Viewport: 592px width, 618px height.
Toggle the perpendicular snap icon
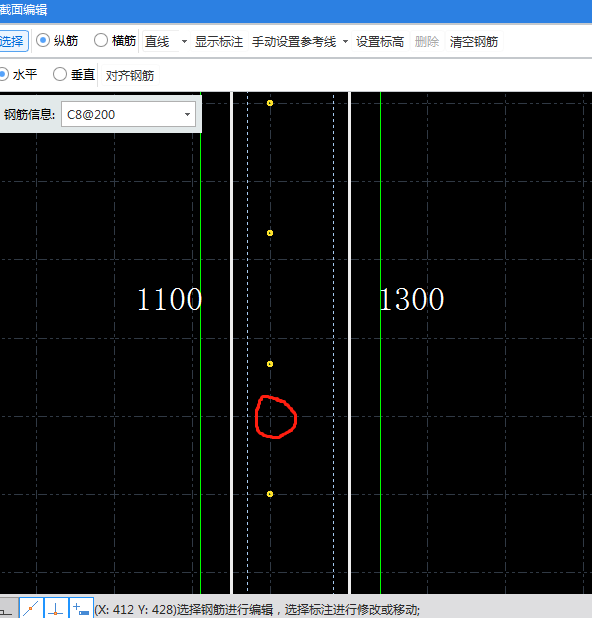[56, 608]
